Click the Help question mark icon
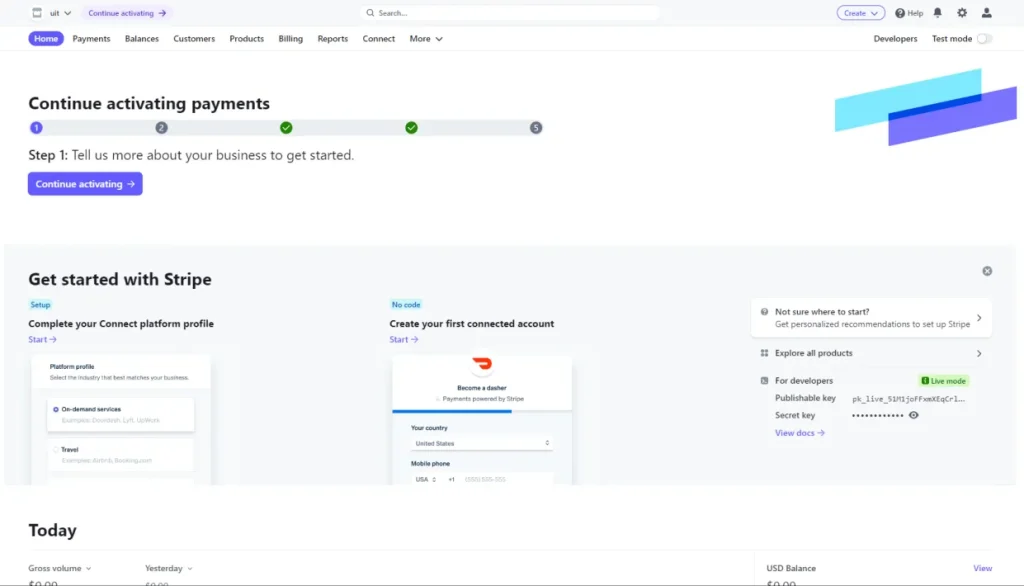Screen dimensions: 1024x586 [900, 13]
